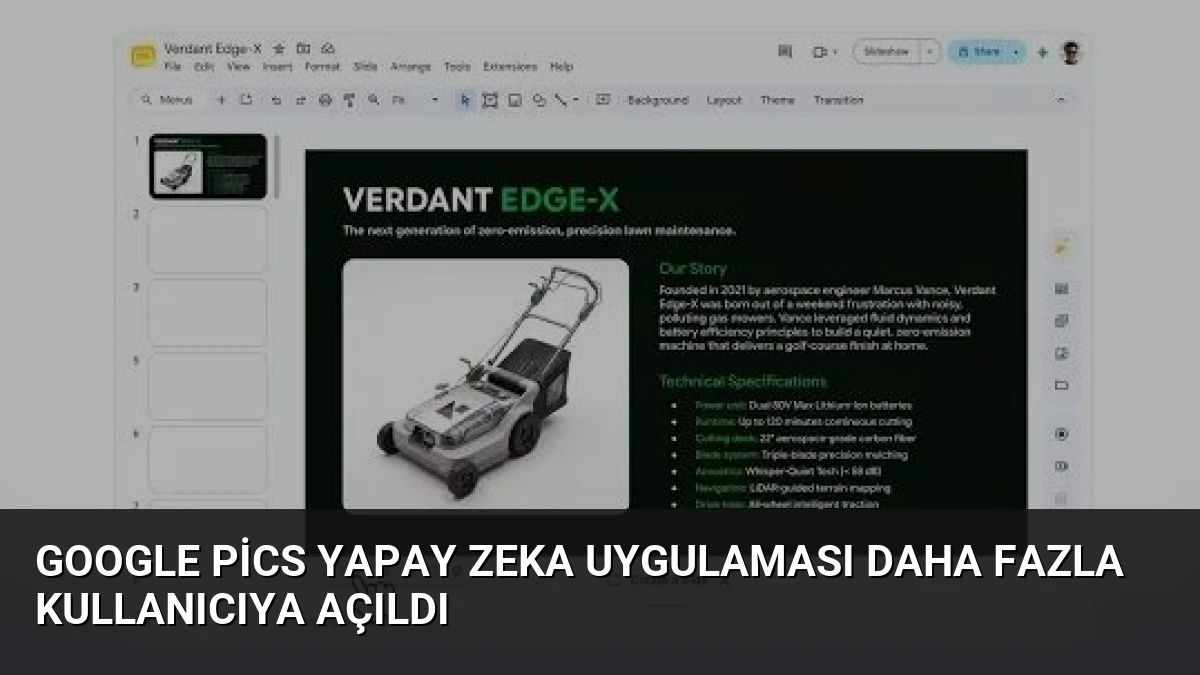Image resolution: width=1200 pixels, height=675 pixels.
Task: Click the circular record icon in side panel
Action: pos(1061,434)
